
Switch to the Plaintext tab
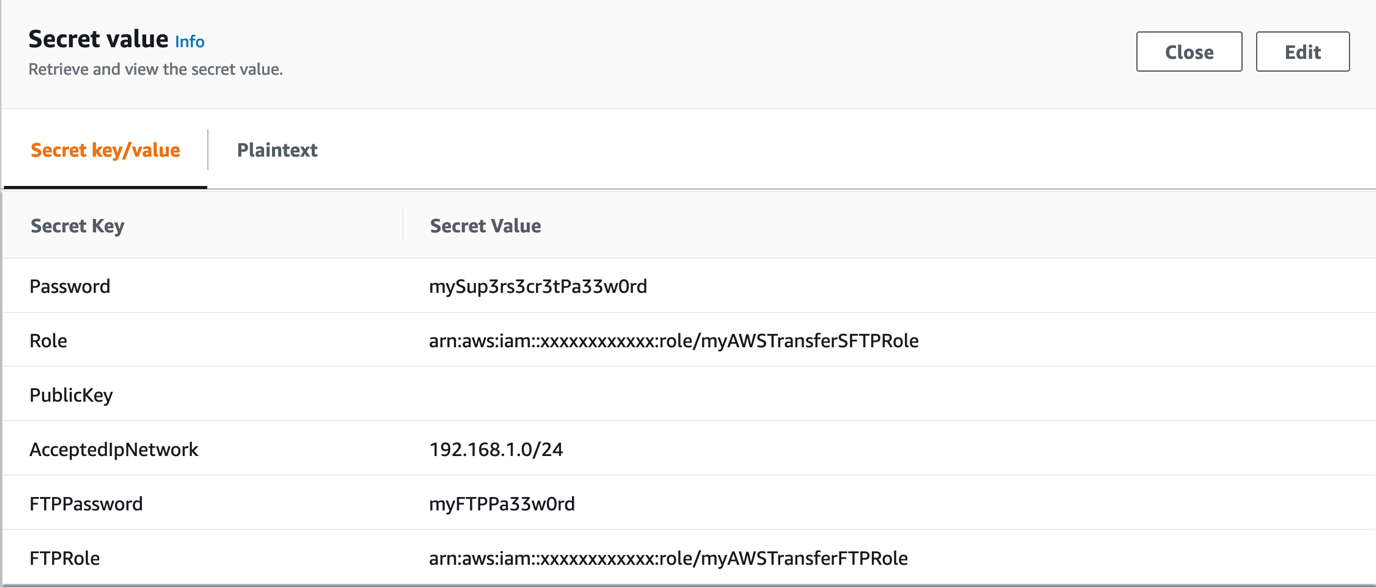[x=277, y=149]
